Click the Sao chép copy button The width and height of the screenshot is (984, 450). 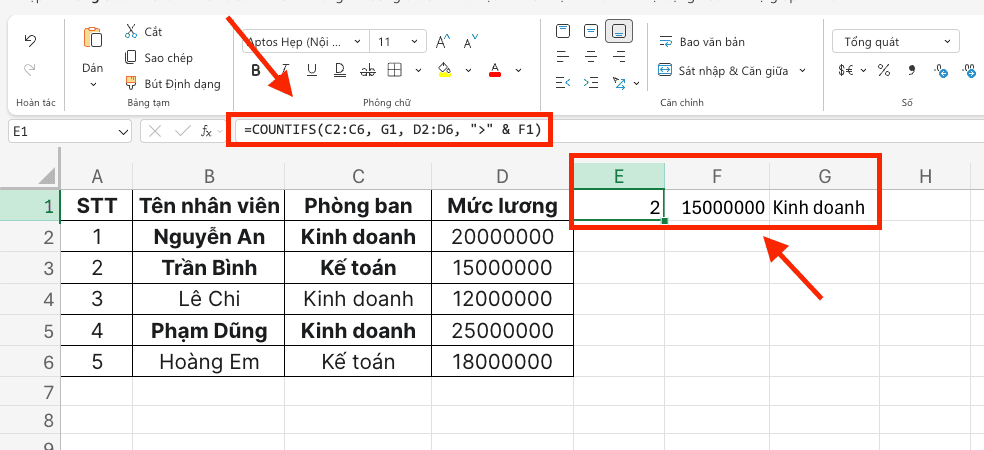coord(159,58)
